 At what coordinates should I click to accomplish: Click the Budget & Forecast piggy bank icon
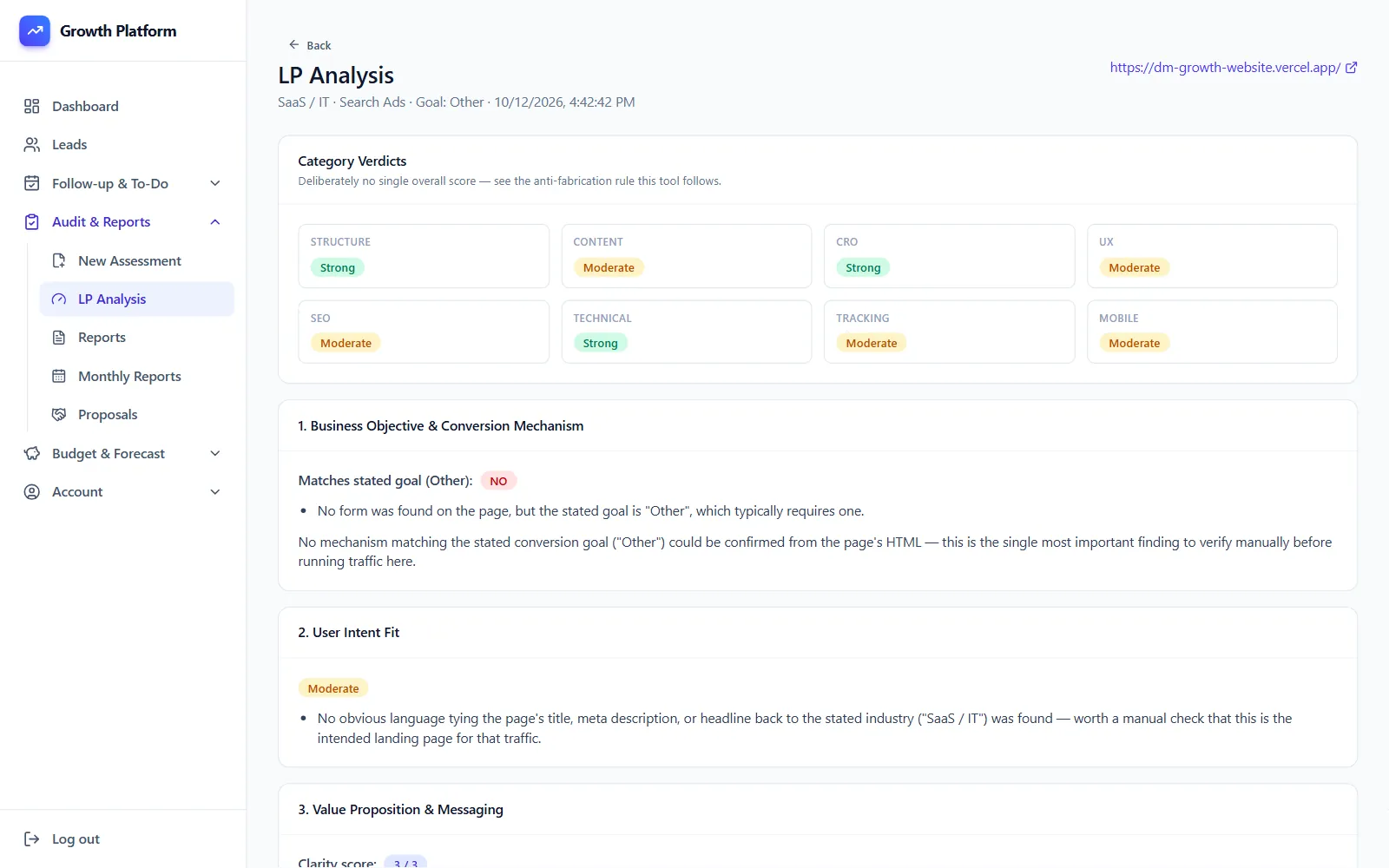[32, 453]
